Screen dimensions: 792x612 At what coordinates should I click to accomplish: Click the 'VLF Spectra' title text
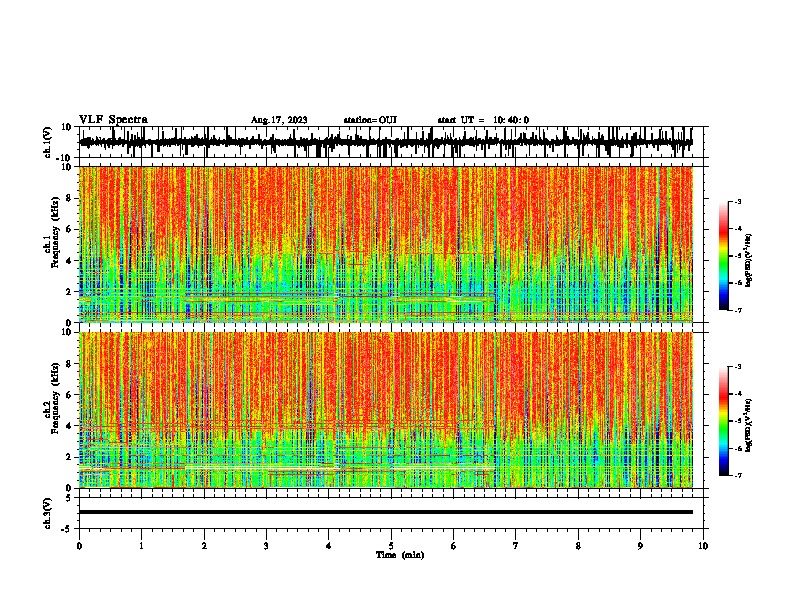coord(113,120)
